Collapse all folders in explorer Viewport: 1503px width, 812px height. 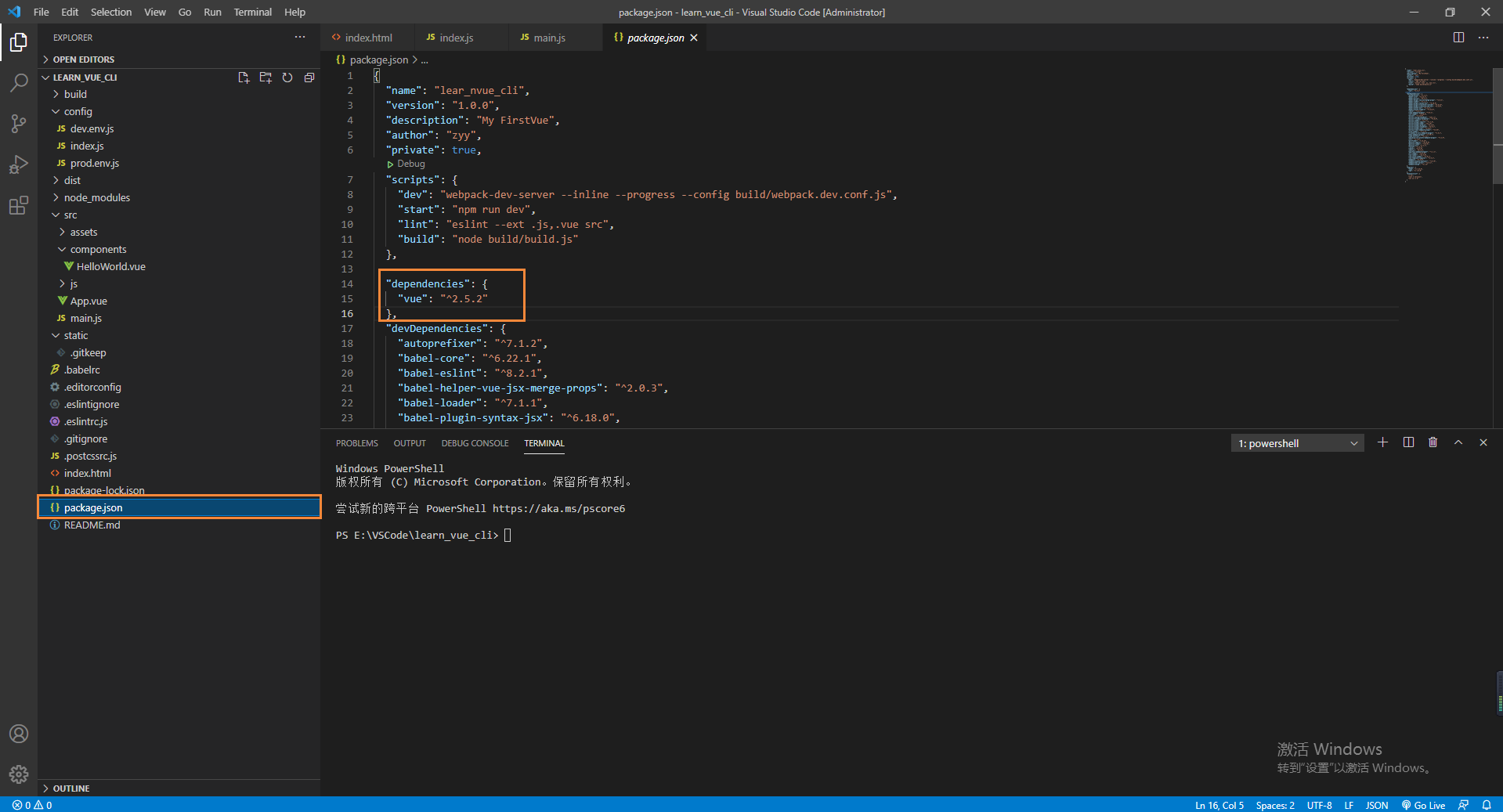click(x=309, y=78)
